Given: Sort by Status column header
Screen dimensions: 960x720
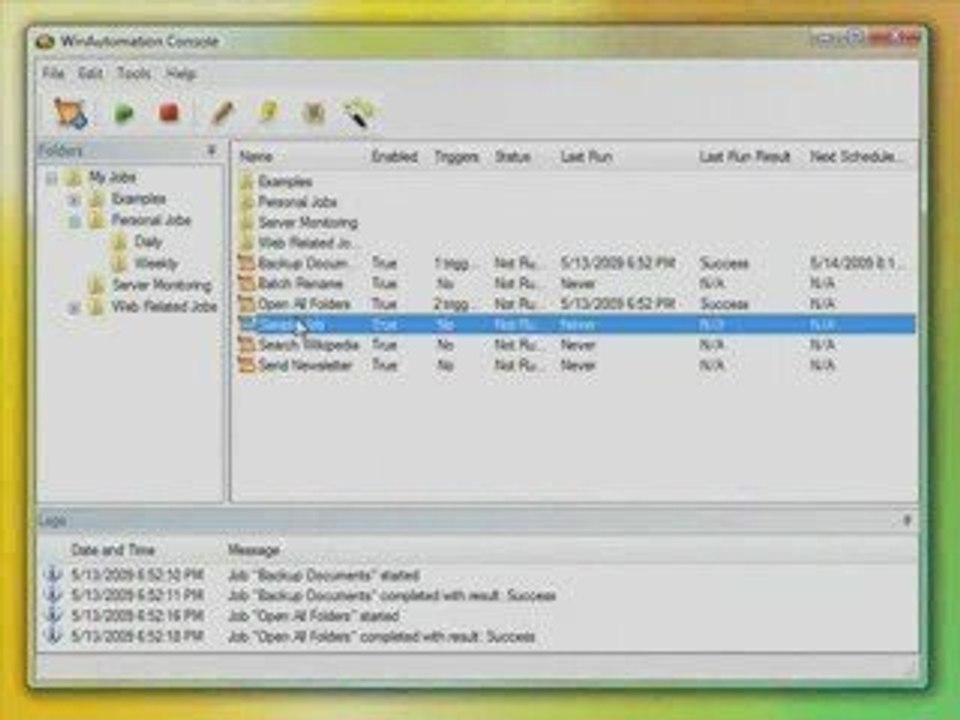Looking at the screenshot, I should pyautogui.click(x=512, y=157).
